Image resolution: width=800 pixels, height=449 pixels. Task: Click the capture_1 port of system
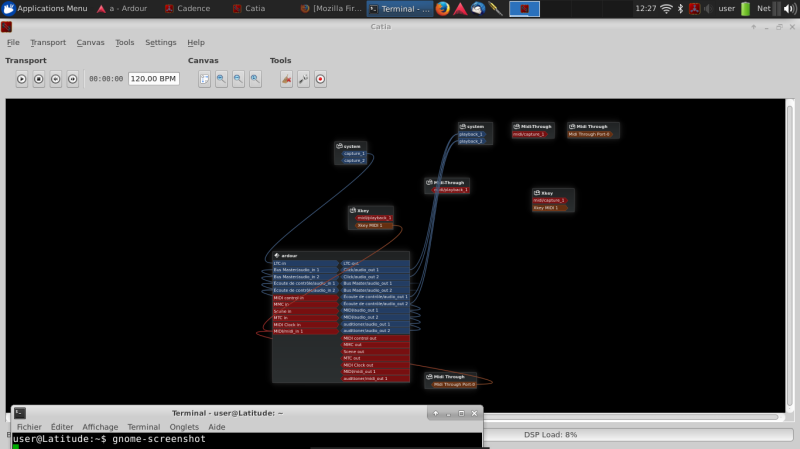point(354,154)
